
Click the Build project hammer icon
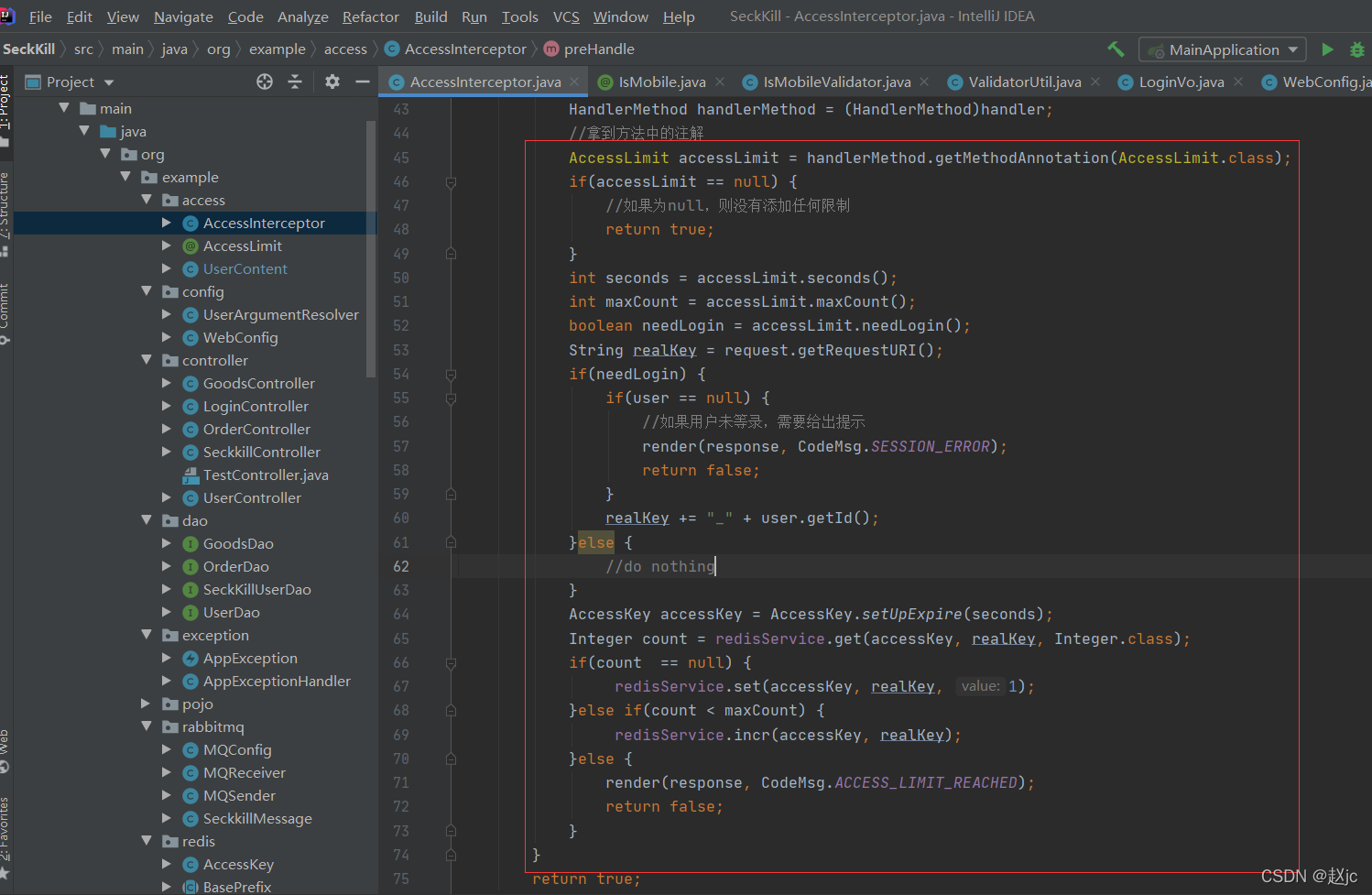pos(1116,49)
